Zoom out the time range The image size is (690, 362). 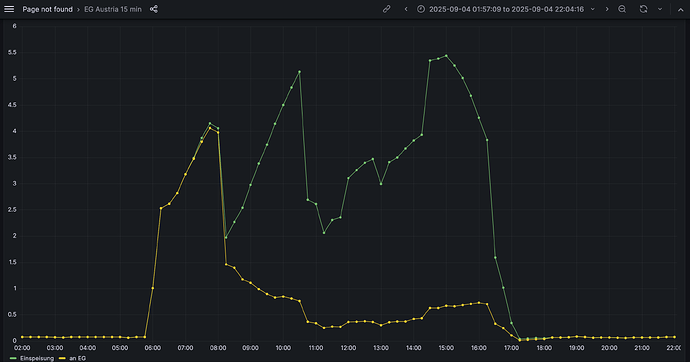pos(622,9)
